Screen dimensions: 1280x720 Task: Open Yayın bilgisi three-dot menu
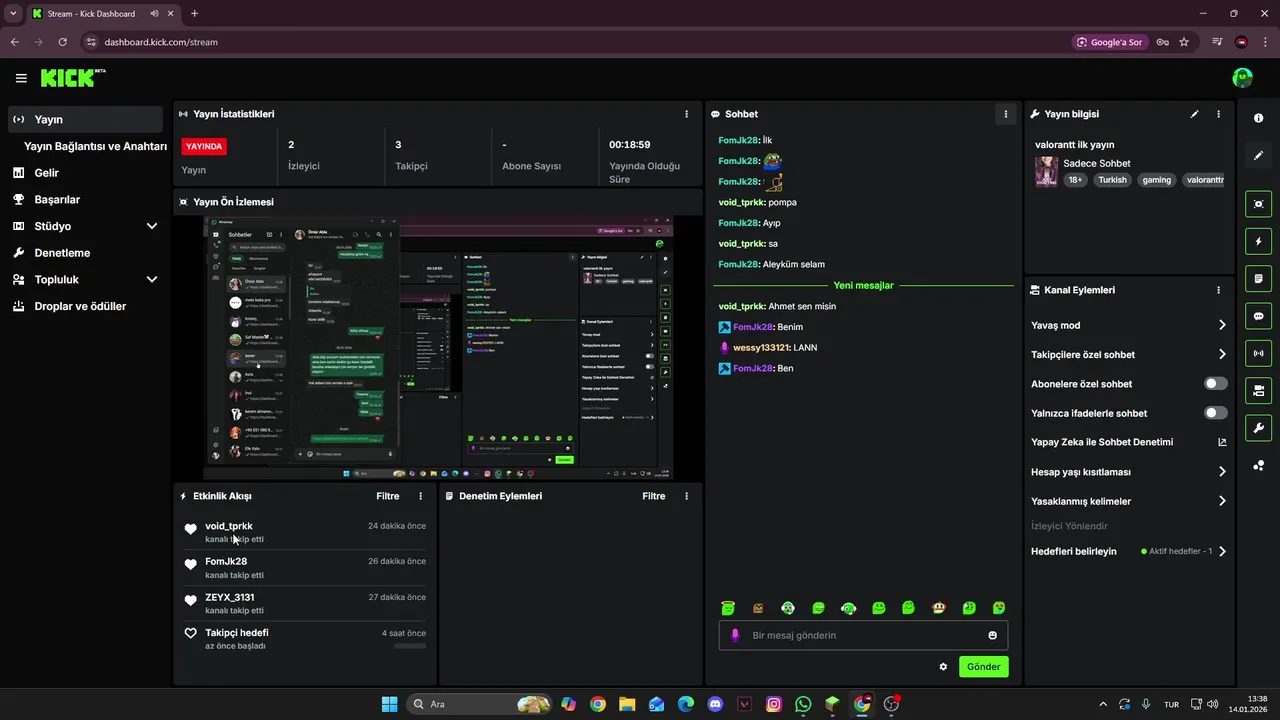coord(1218,114)
